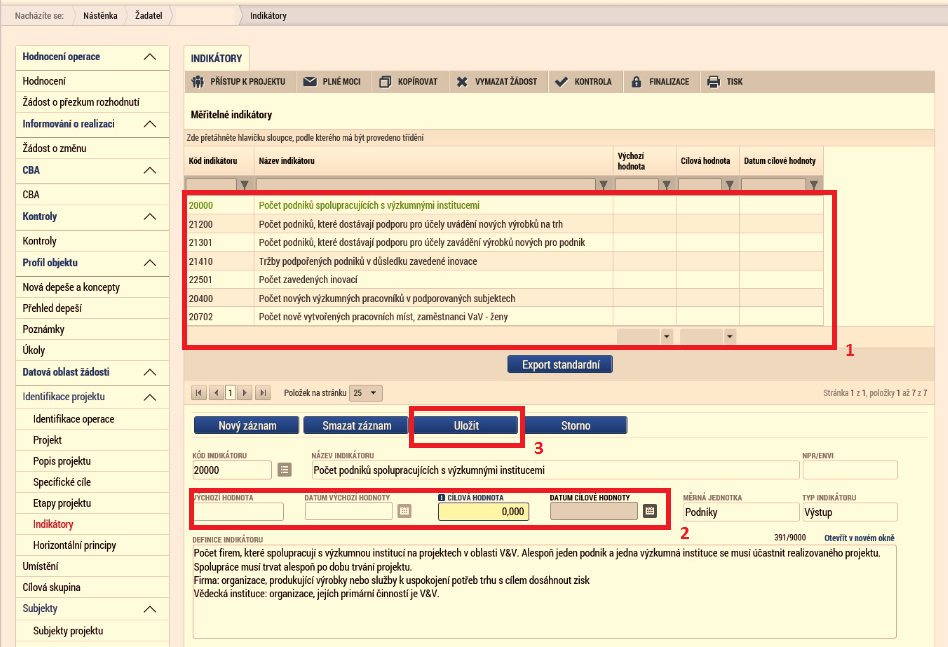
Task: Go to next page of the grid
Action: (244, 393)
